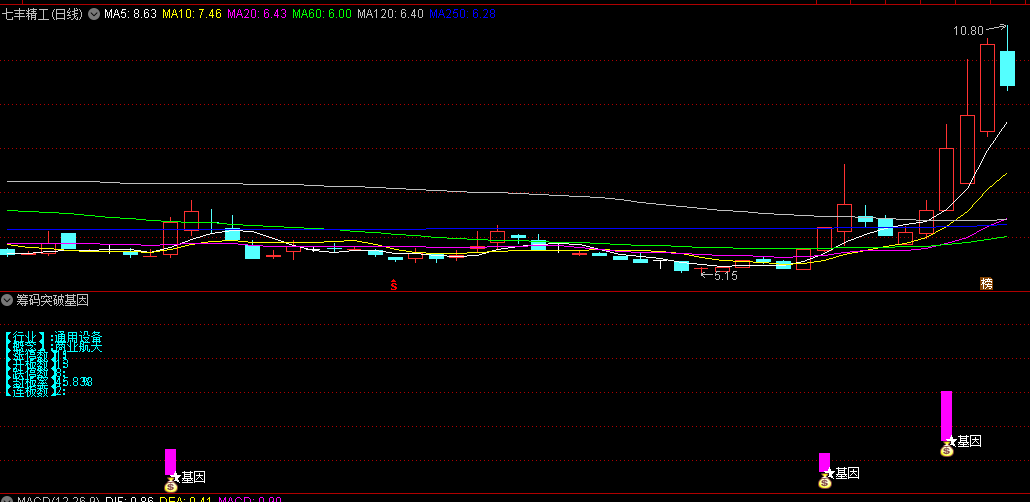The height and width of the screenshot is (502, 1030).
Task: Click the 【连板数】 info line
Action: (x=35, y=391)
